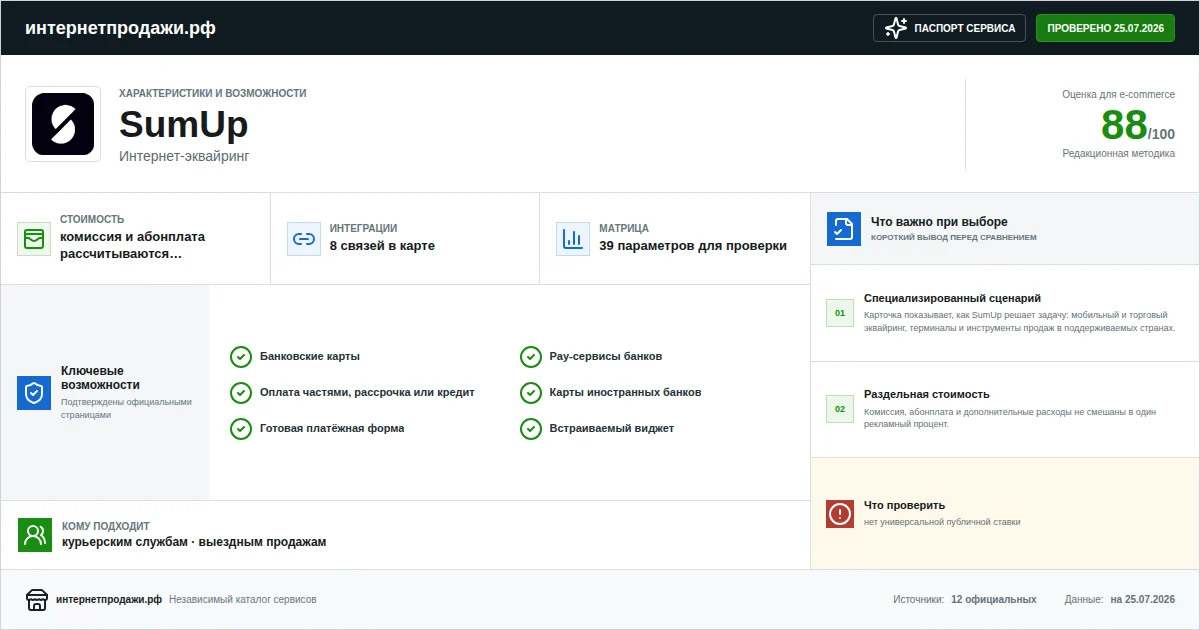Click the Банковские карты feature text
Screen dimensions: 1200x630
tap(310, 357)
